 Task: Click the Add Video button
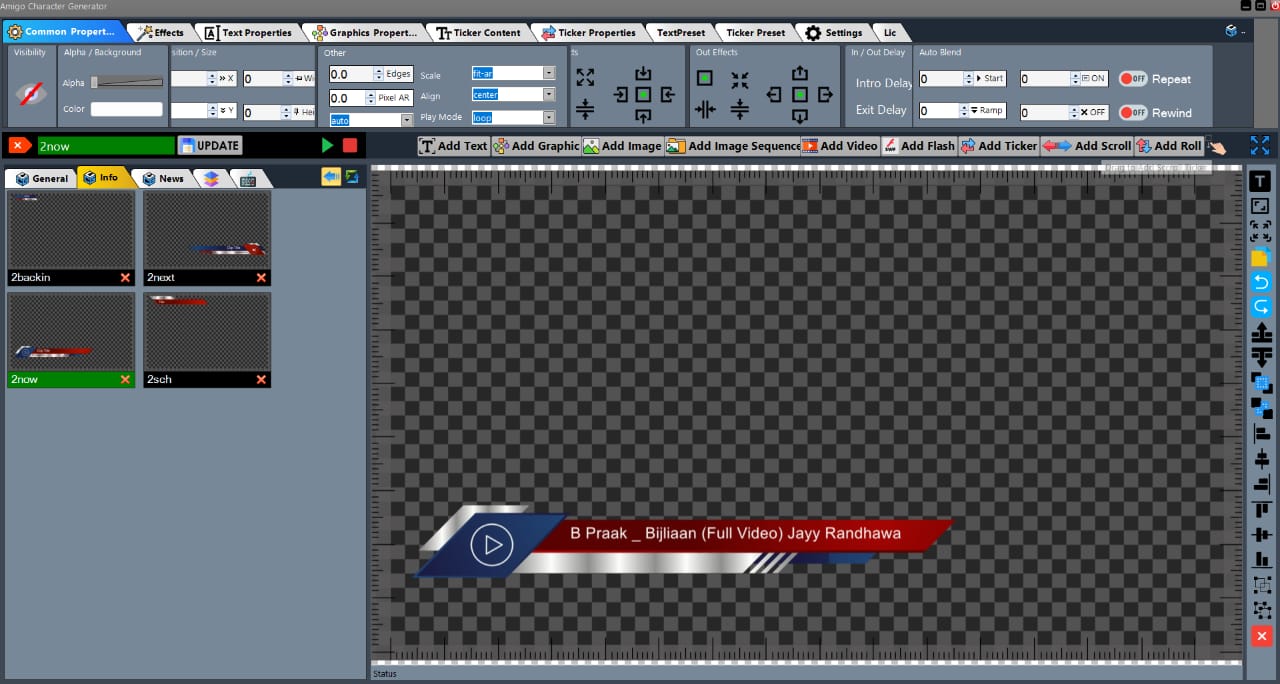pos(840,146)
